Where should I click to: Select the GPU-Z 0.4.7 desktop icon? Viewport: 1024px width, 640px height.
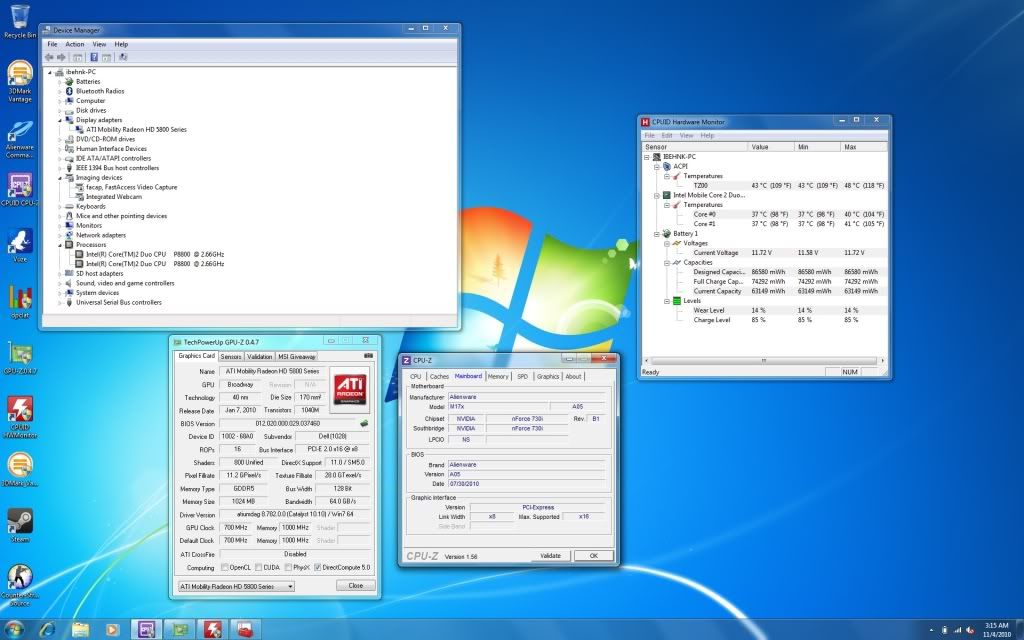[x=20, y=358]
